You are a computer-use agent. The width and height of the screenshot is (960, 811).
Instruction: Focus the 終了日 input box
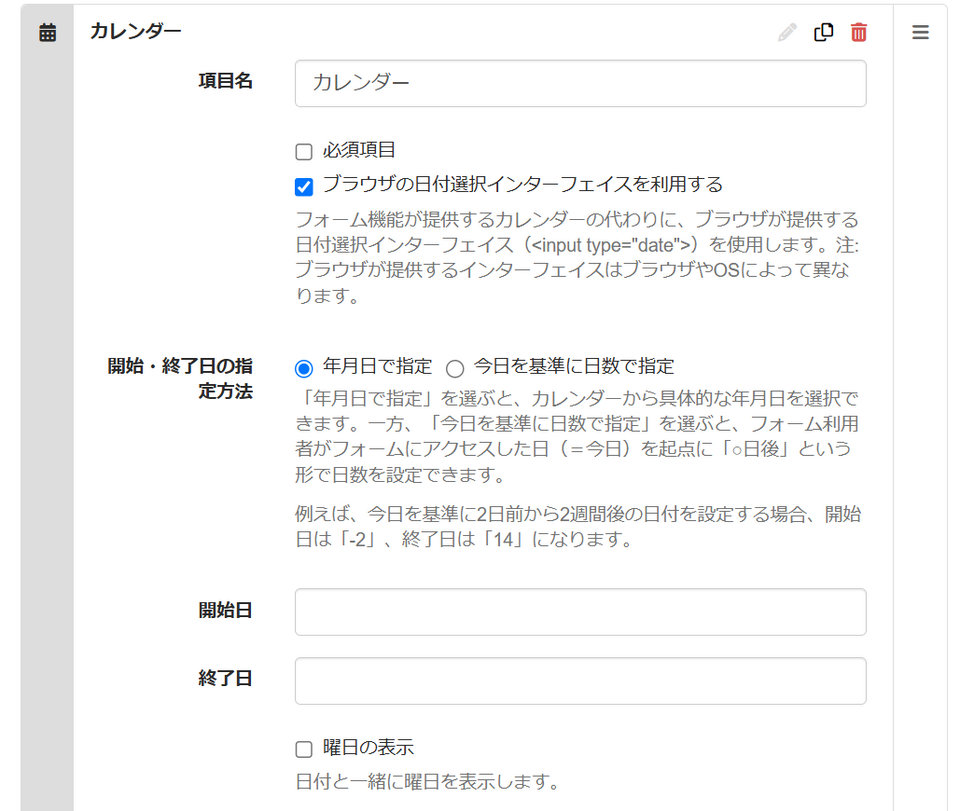coord(580,681)
